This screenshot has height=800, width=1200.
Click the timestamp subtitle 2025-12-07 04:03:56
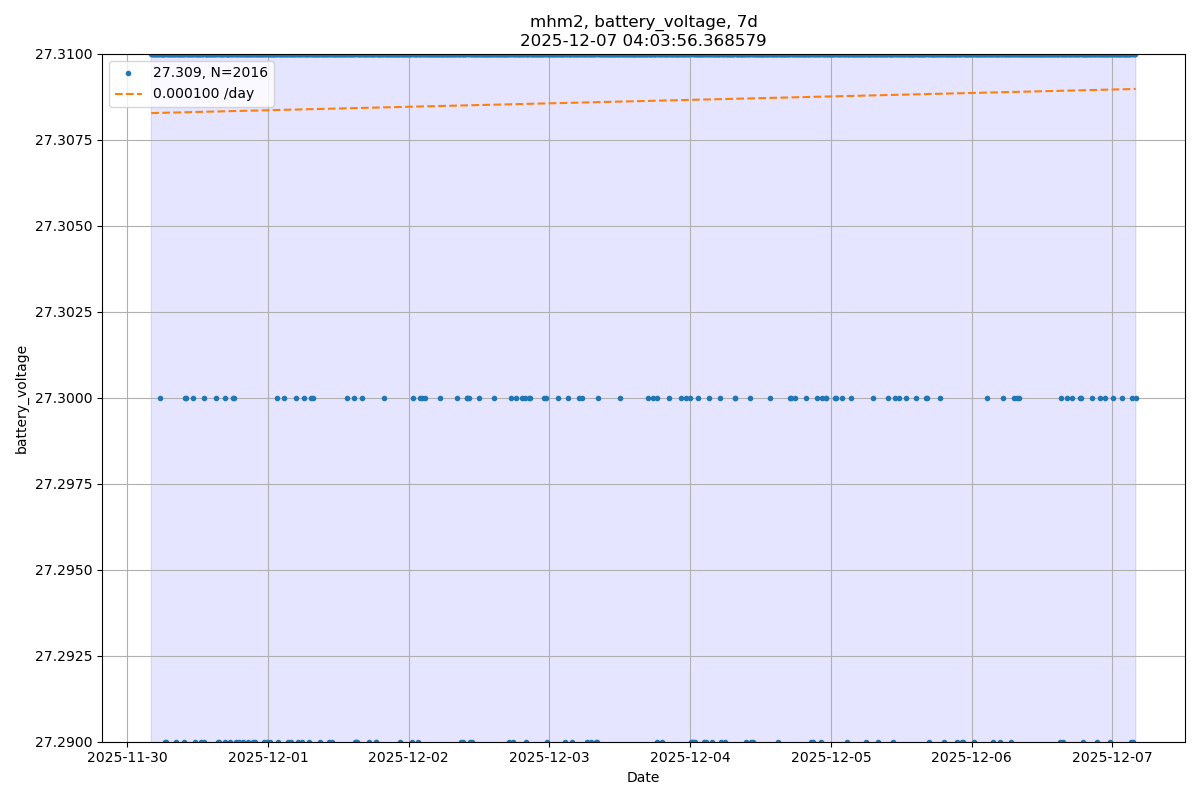coord(643,41)
